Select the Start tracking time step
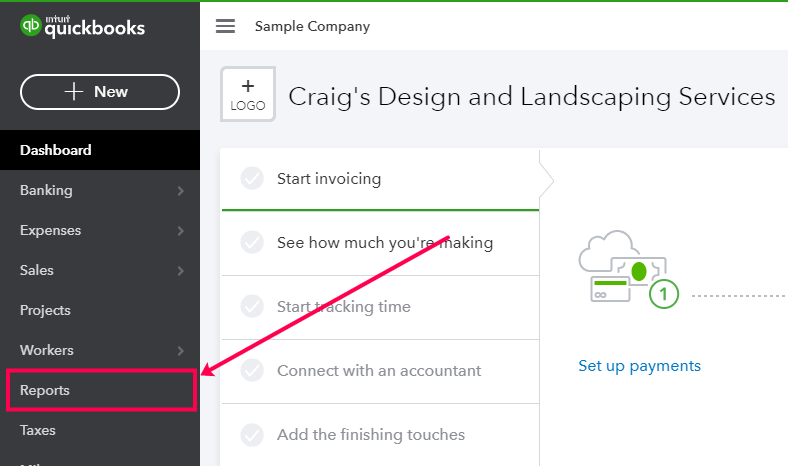The width and height of the screenshot is (788, 466). tap(380, 307)
